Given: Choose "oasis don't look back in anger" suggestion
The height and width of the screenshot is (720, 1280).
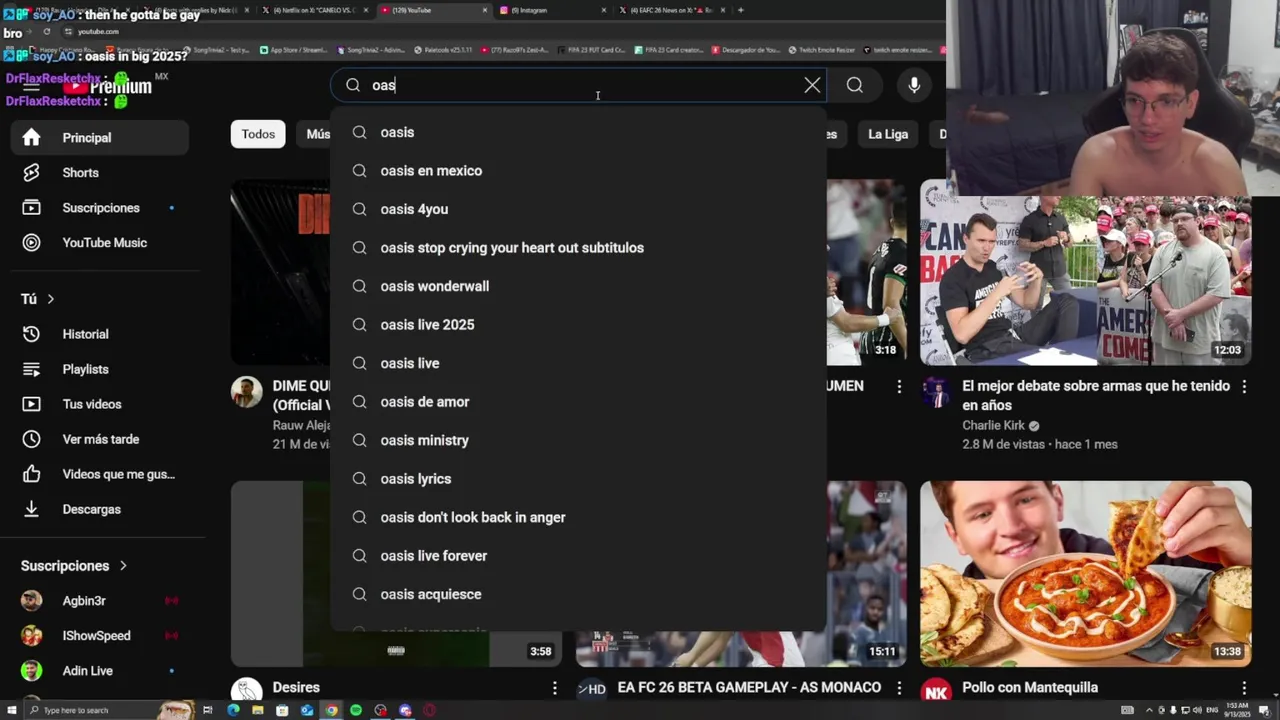Looking at the screenshot, I should tap(579, 517).
